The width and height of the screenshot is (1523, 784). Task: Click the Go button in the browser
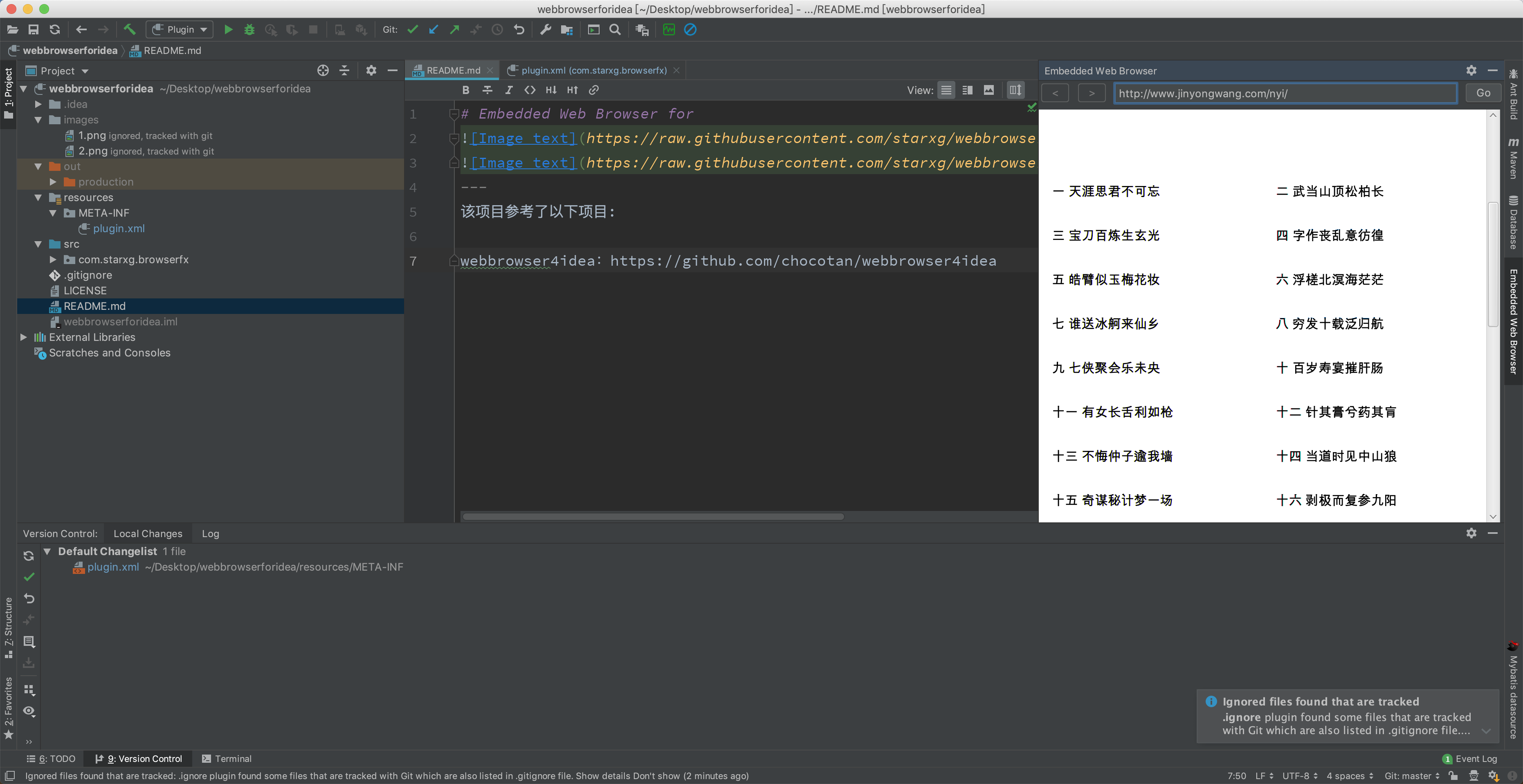[1483, 93]
